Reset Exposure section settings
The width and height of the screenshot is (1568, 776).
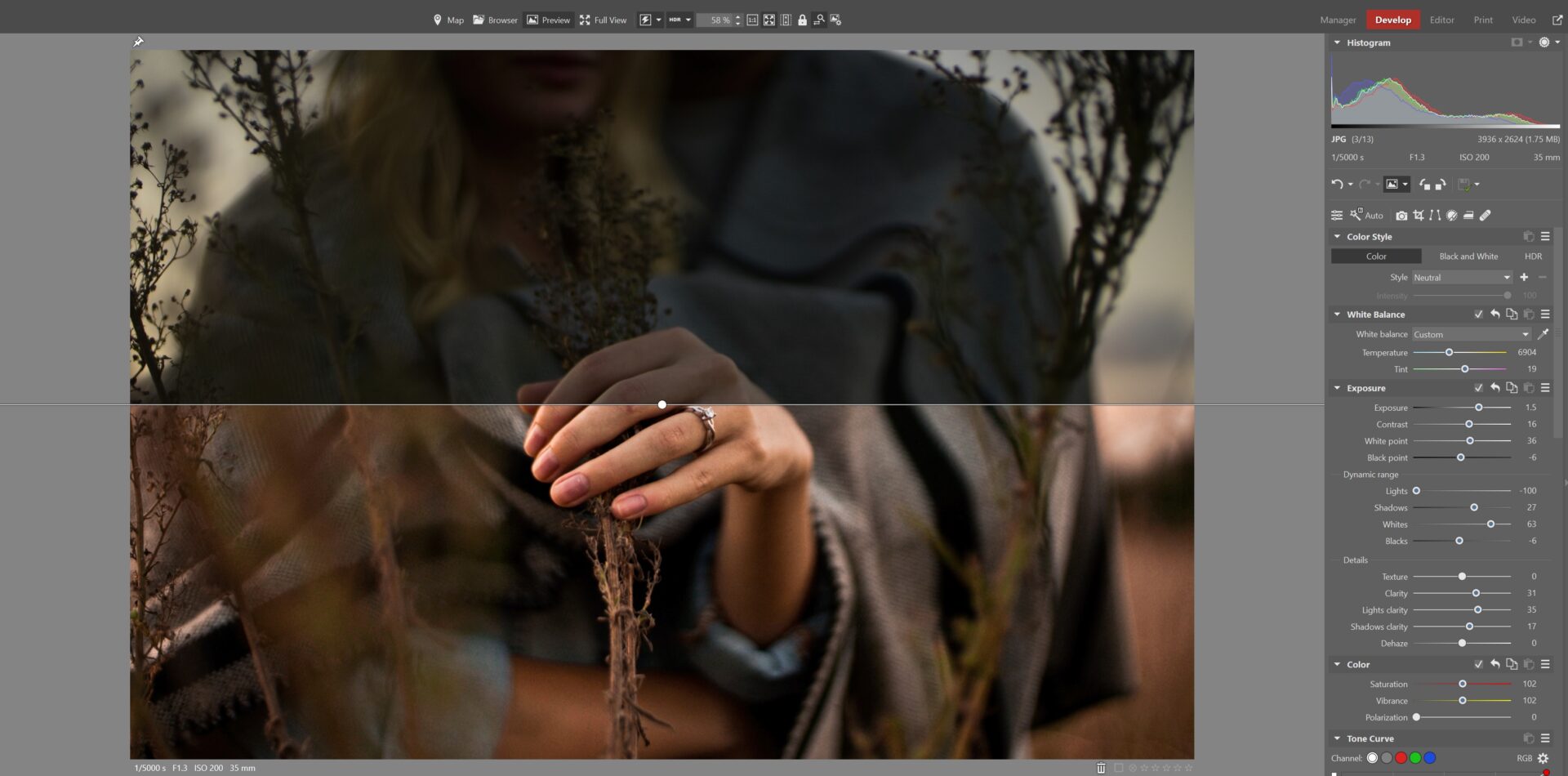pos(1494,388)
